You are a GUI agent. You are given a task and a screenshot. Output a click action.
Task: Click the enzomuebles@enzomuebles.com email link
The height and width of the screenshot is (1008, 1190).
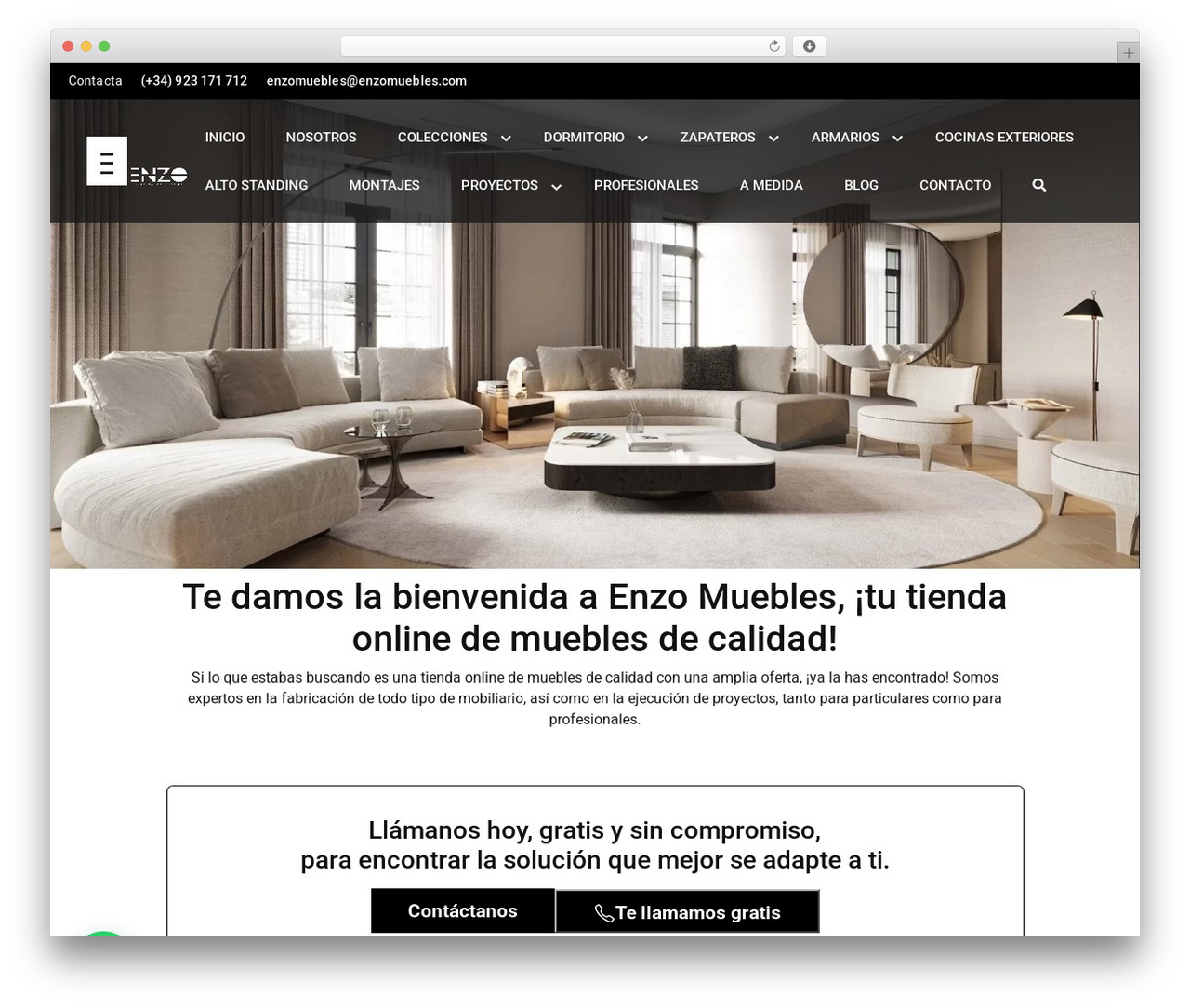click(366, 81)
